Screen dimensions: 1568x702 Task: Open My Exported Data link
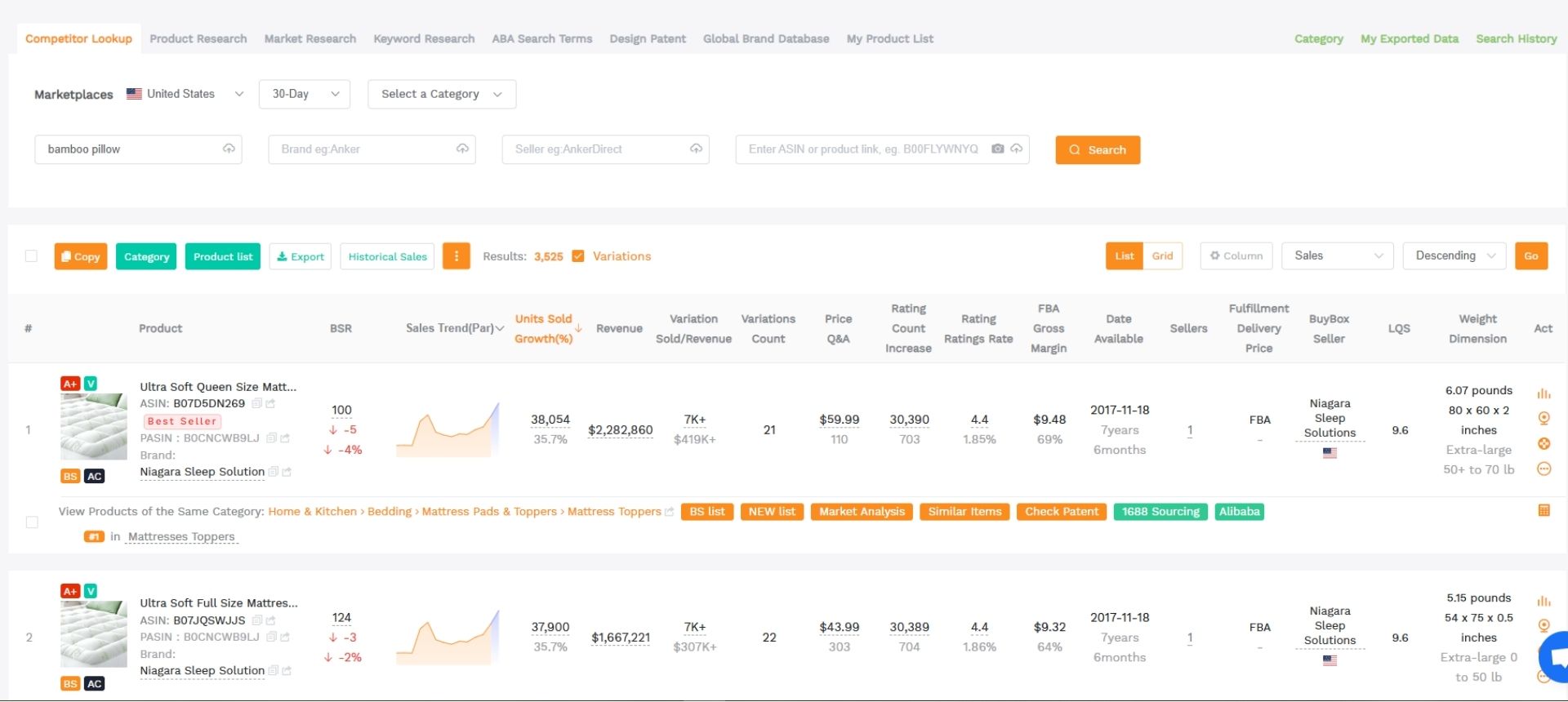pos(1410,38)
